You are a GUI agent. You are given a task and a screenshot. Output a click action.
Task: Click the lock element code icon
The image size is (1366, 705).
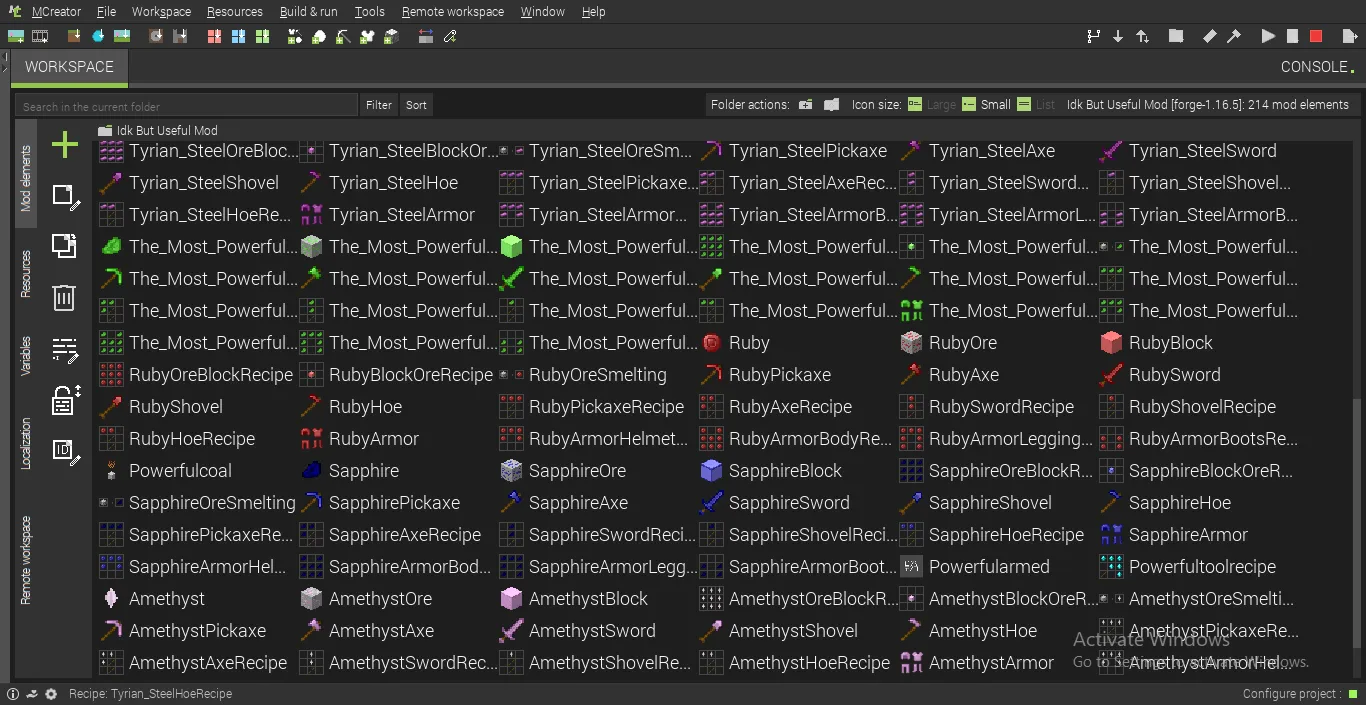(x=65, y=400)
